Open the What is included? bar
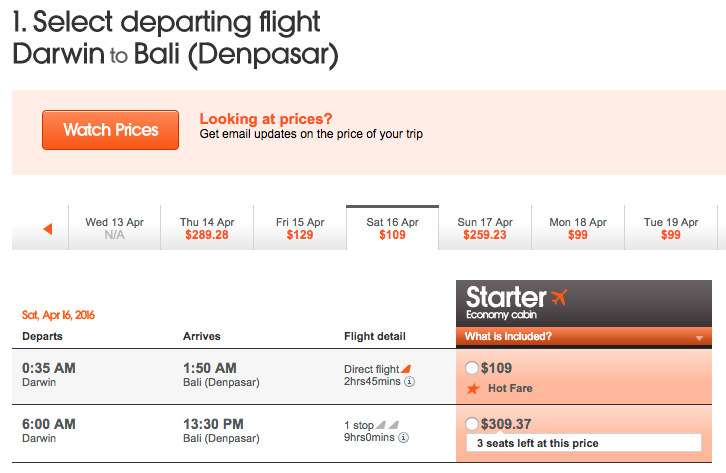The image size is (726, 473). 584,336
